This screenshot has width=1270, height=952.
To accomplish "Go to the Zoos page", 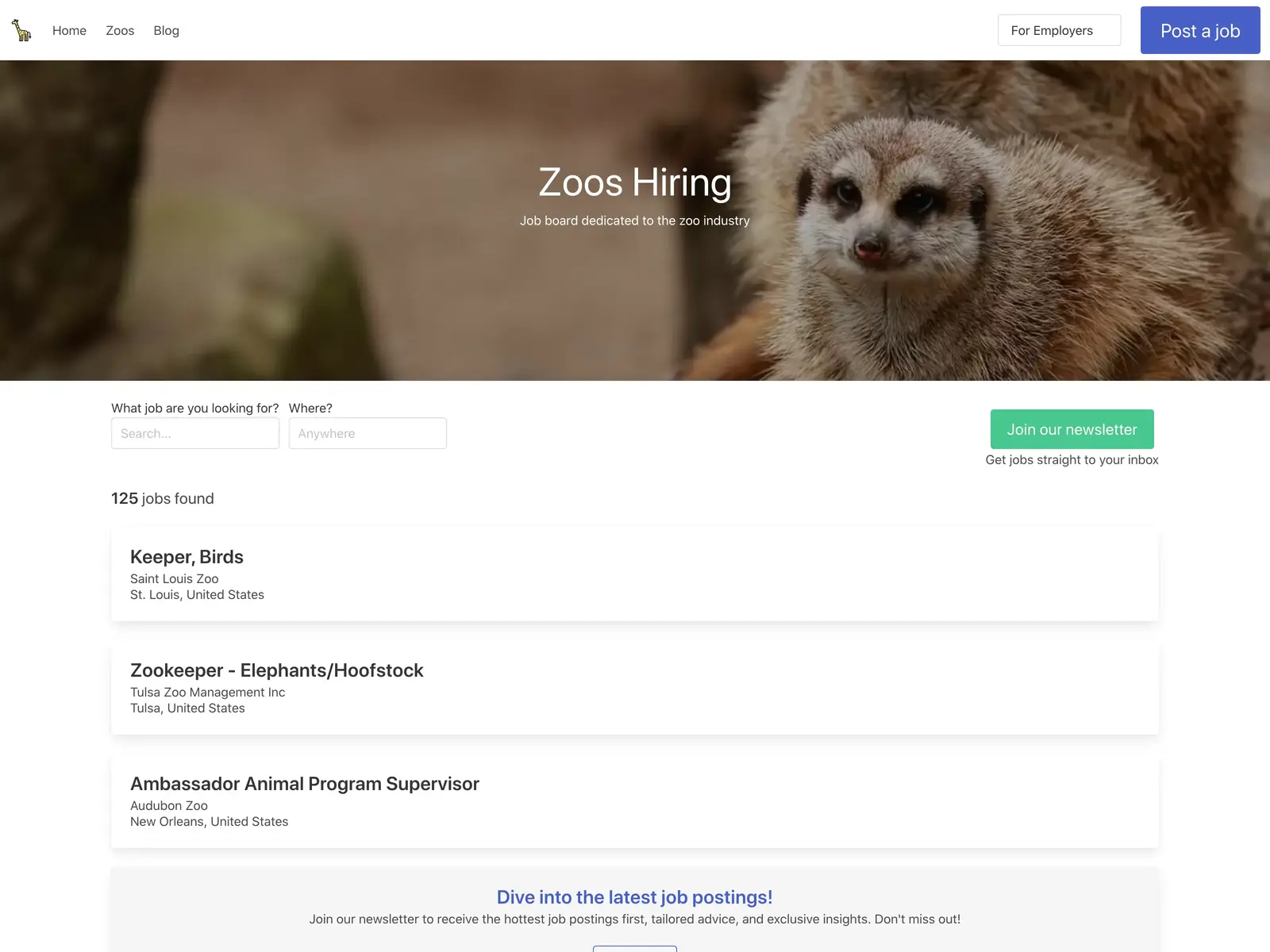I will pyautogui.click(x=120, y=30).
